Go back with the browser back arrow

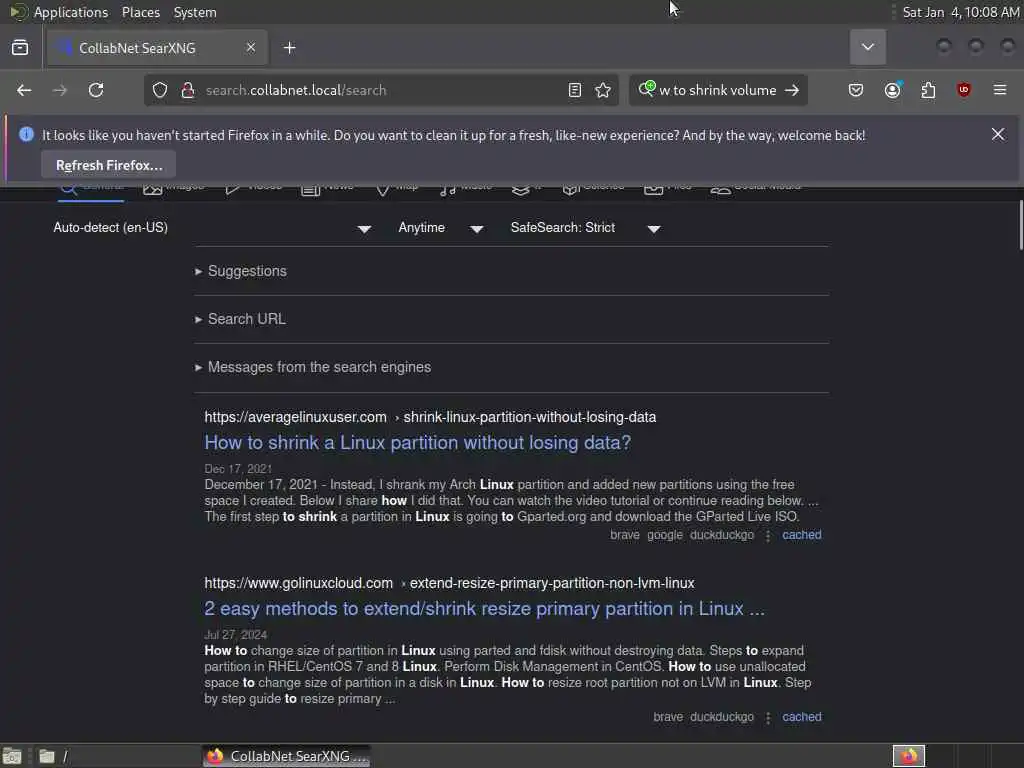click(x=24, y=90)
